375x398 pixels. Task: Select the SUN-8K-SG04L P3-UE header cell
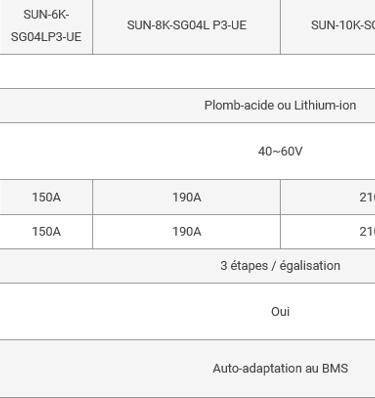187,26
